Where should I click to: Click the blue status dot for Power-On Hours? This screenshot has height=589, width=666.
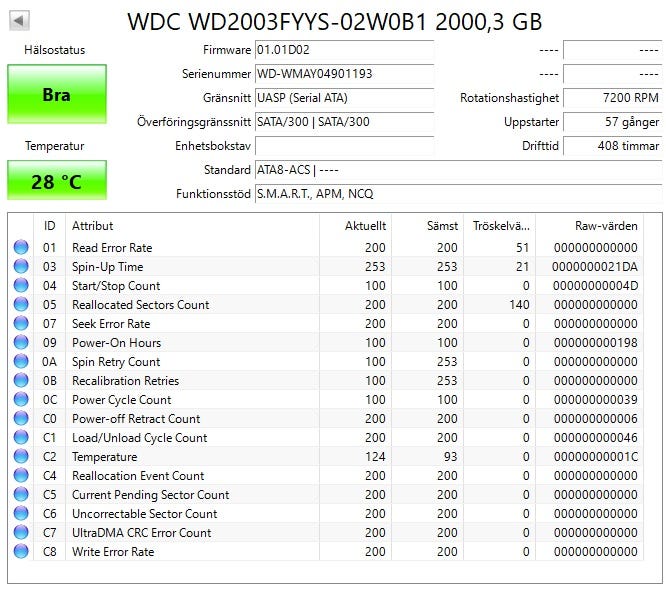[x=21, y=342]
